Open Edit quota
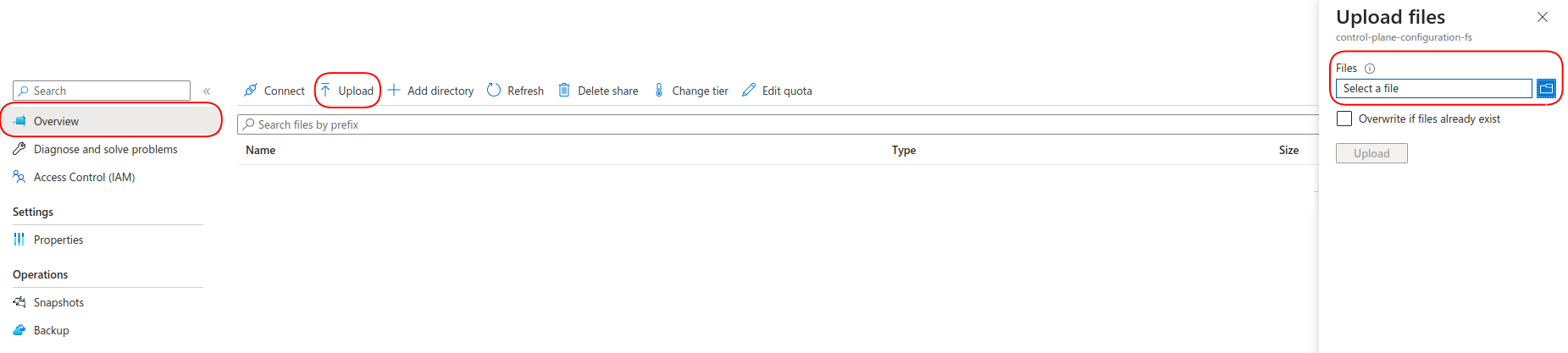 [777, 91]
